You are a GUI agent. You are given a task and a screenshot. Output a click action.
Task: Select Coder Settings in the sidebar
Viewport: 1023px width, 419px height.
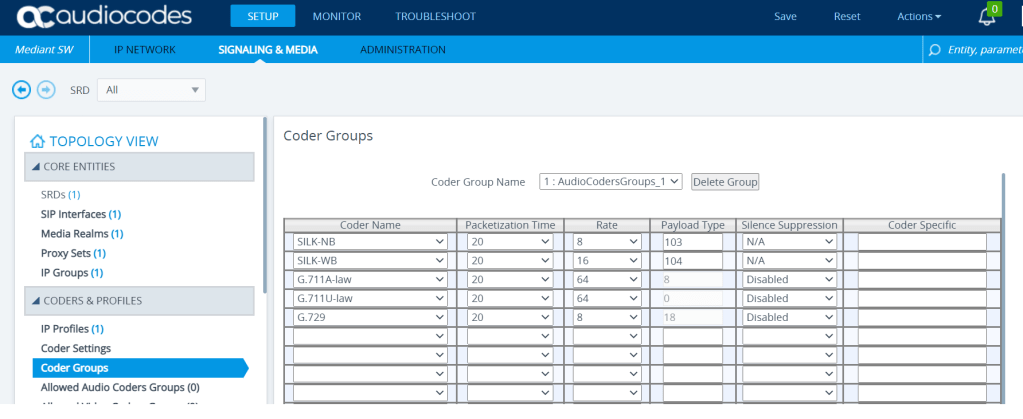click(76, 348)
